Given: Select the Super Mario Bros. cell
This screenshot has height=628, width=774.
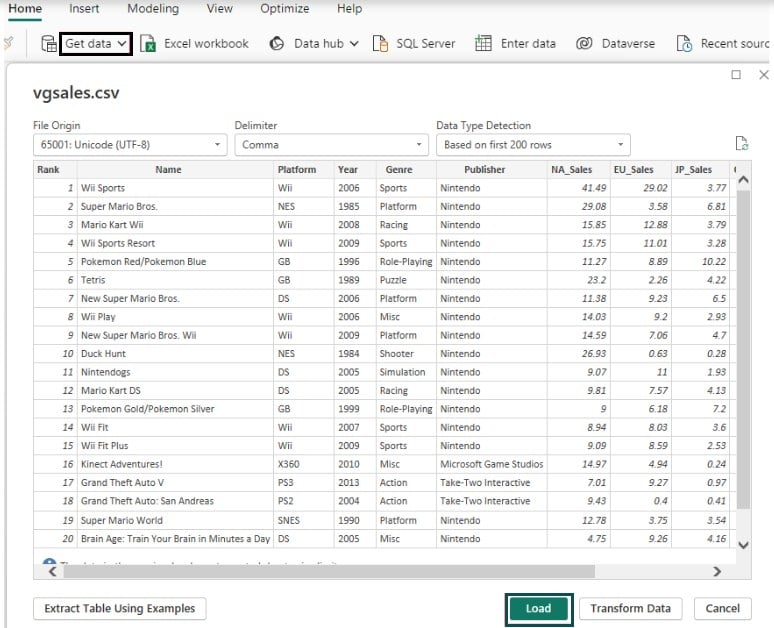Looking at the screenshot, I should click(x=175, y=206).
